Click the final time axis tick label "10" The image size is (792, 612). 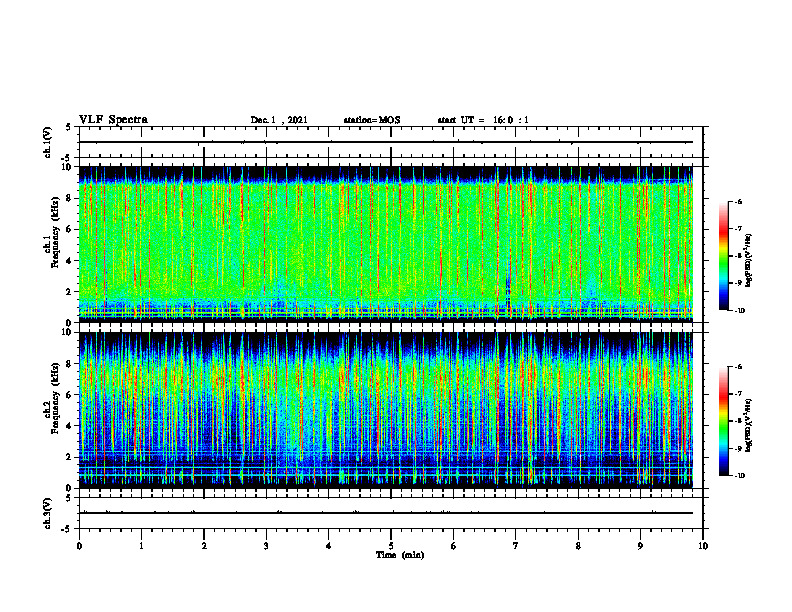(703, 546)
